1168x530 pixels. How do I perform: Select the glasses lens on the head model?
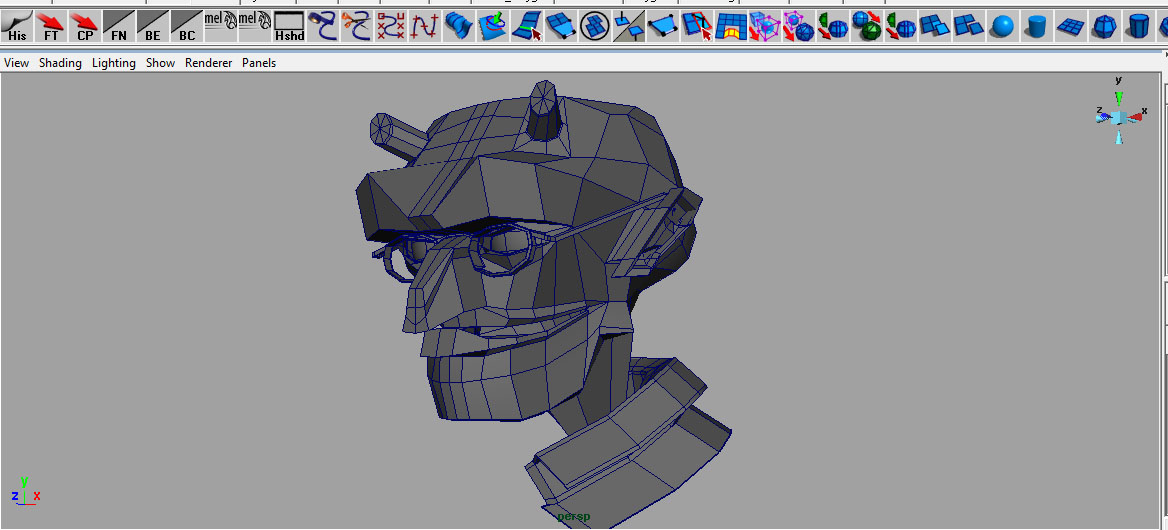click(505, 248)
